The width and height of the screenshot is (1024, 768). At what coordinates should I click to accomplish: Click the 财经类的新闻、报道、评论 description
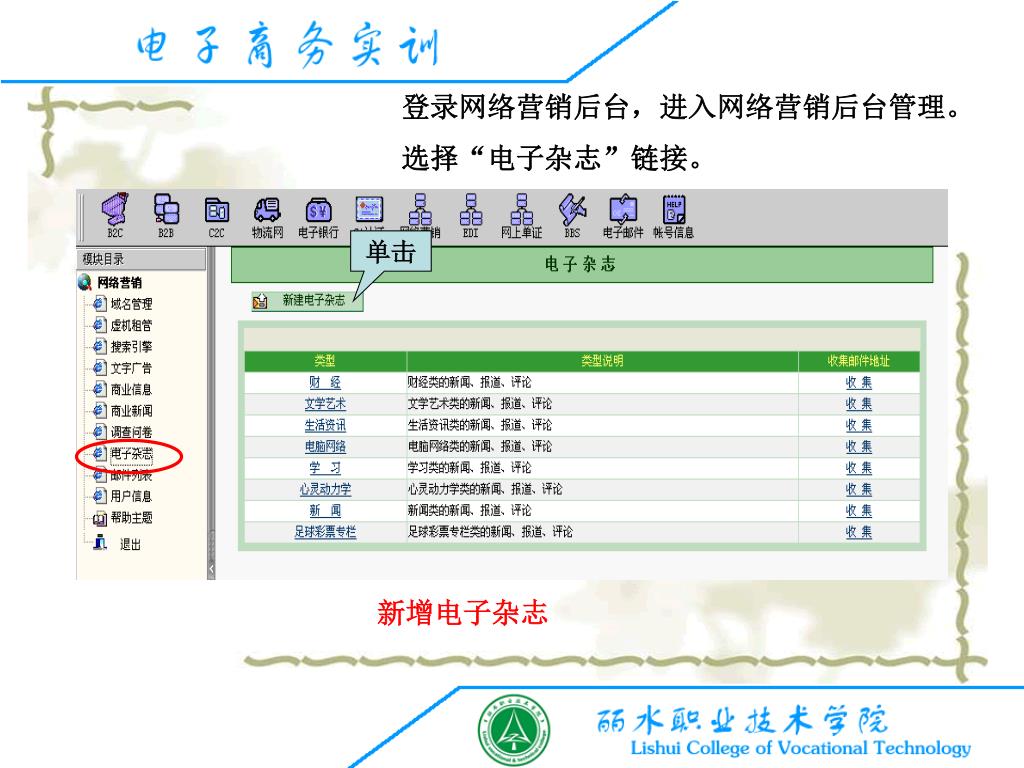[469, 382]
